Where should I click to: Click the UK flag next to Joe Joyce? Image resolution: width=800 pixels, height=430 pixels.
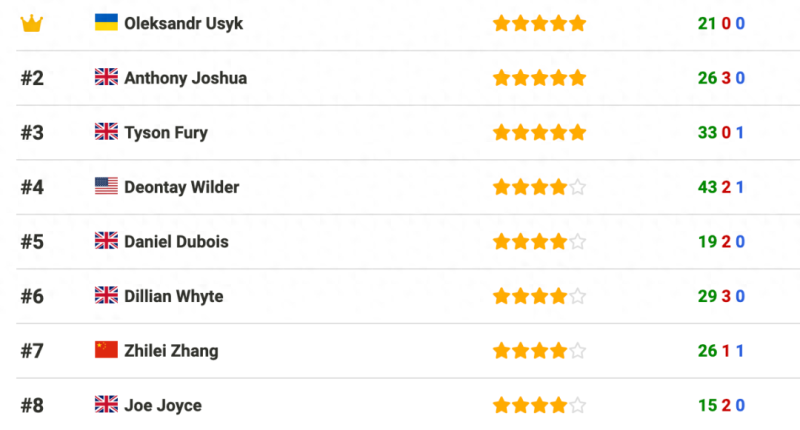coord(106,405)
